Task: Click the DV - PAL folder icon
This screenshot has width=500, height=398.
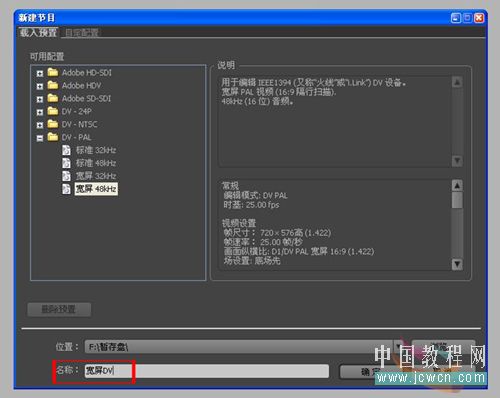Action: 53,137
